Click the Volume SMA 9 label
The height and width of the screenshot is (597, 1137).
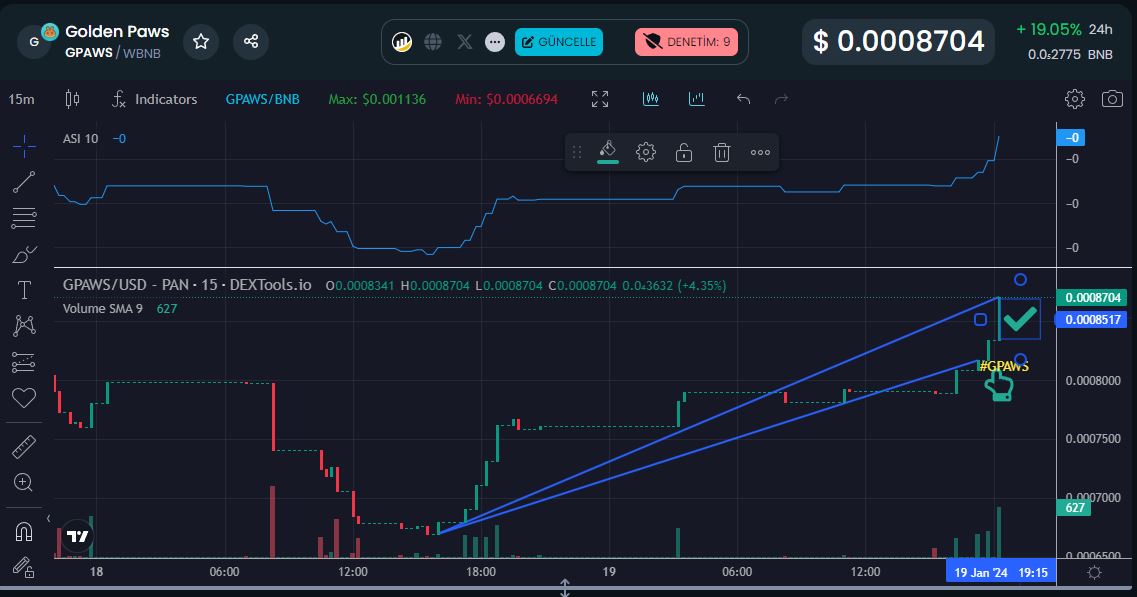[102, 308]
